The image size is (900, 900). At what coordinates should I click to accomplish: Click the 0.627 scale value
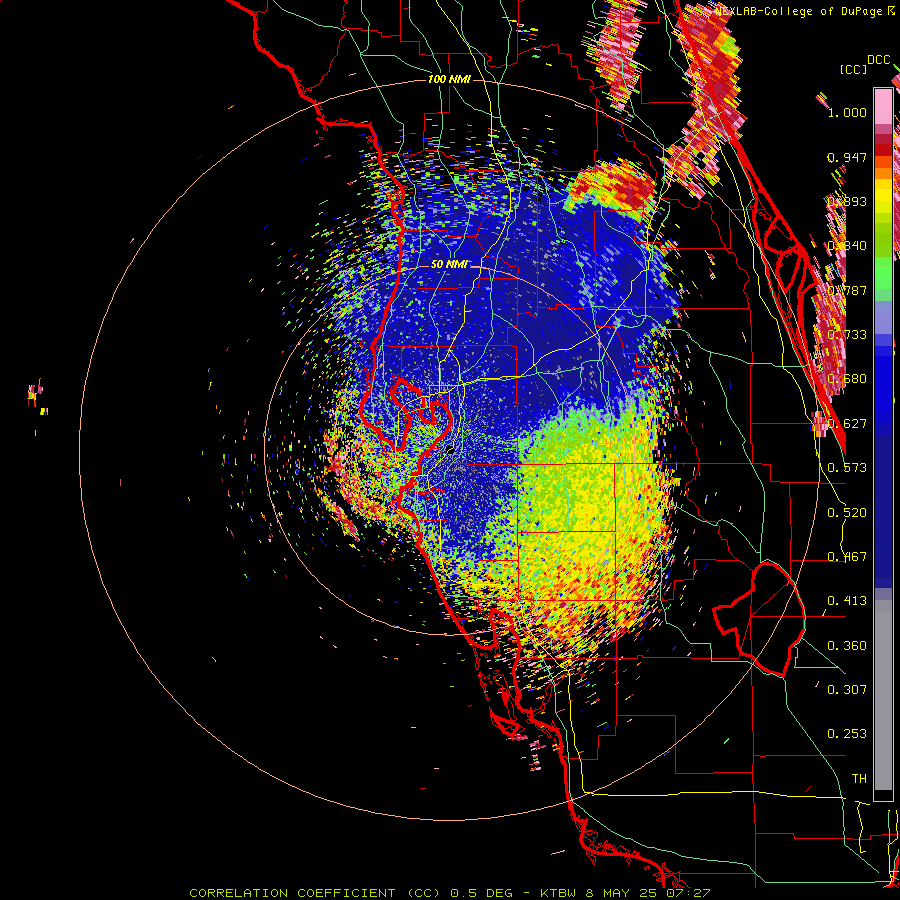tap(847, 424)
